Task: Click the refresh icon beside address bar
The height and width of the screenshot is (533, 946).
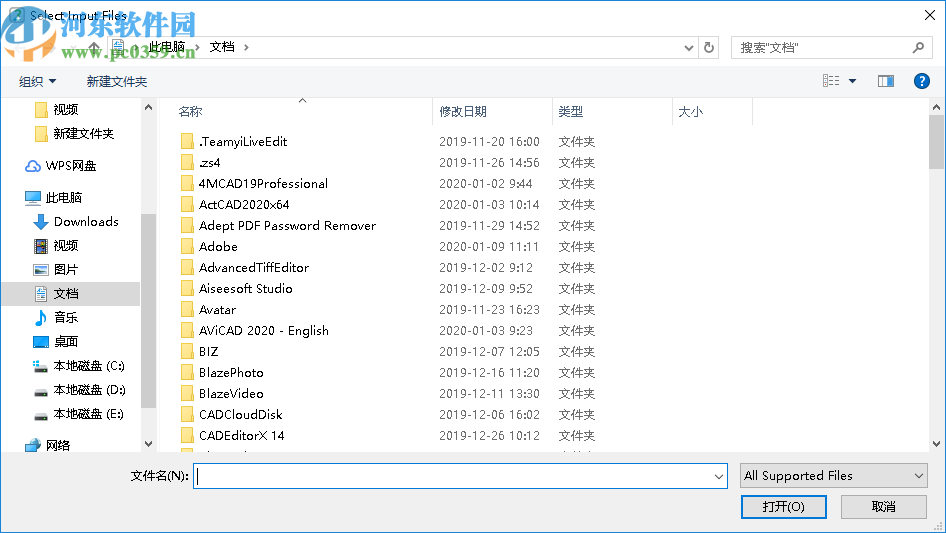Action: point(709,47)
